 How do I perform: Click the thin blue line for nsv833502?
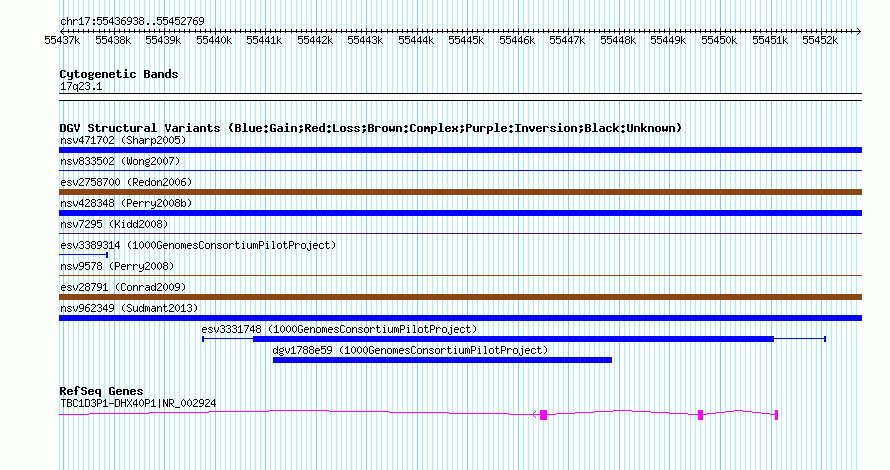[460, 170]
